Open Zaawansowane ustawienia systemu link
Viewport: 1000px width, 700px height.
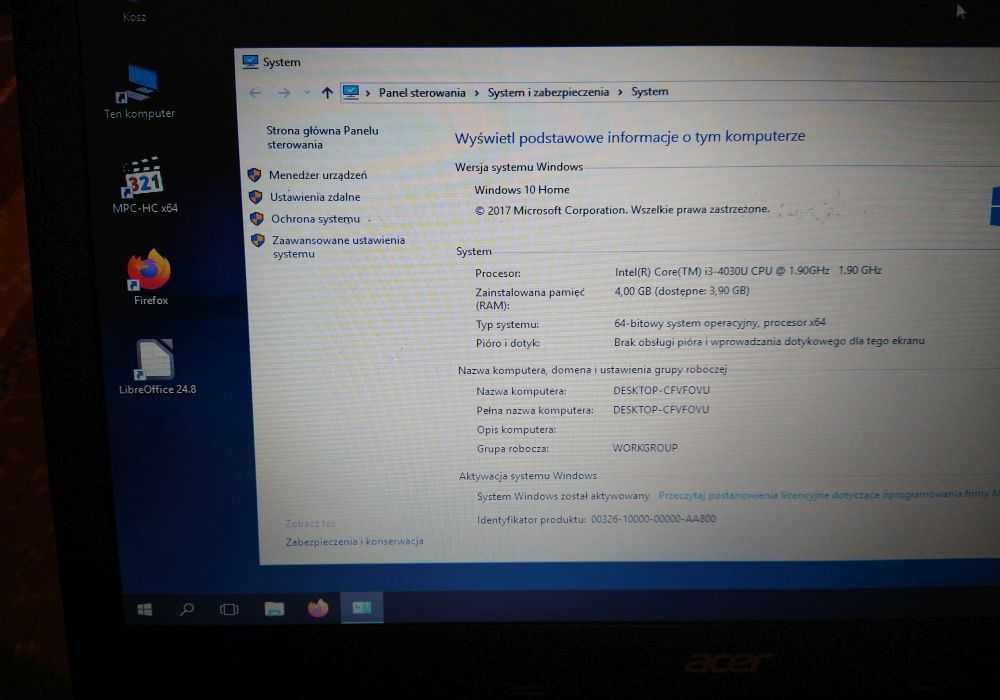tap(339, 247)
